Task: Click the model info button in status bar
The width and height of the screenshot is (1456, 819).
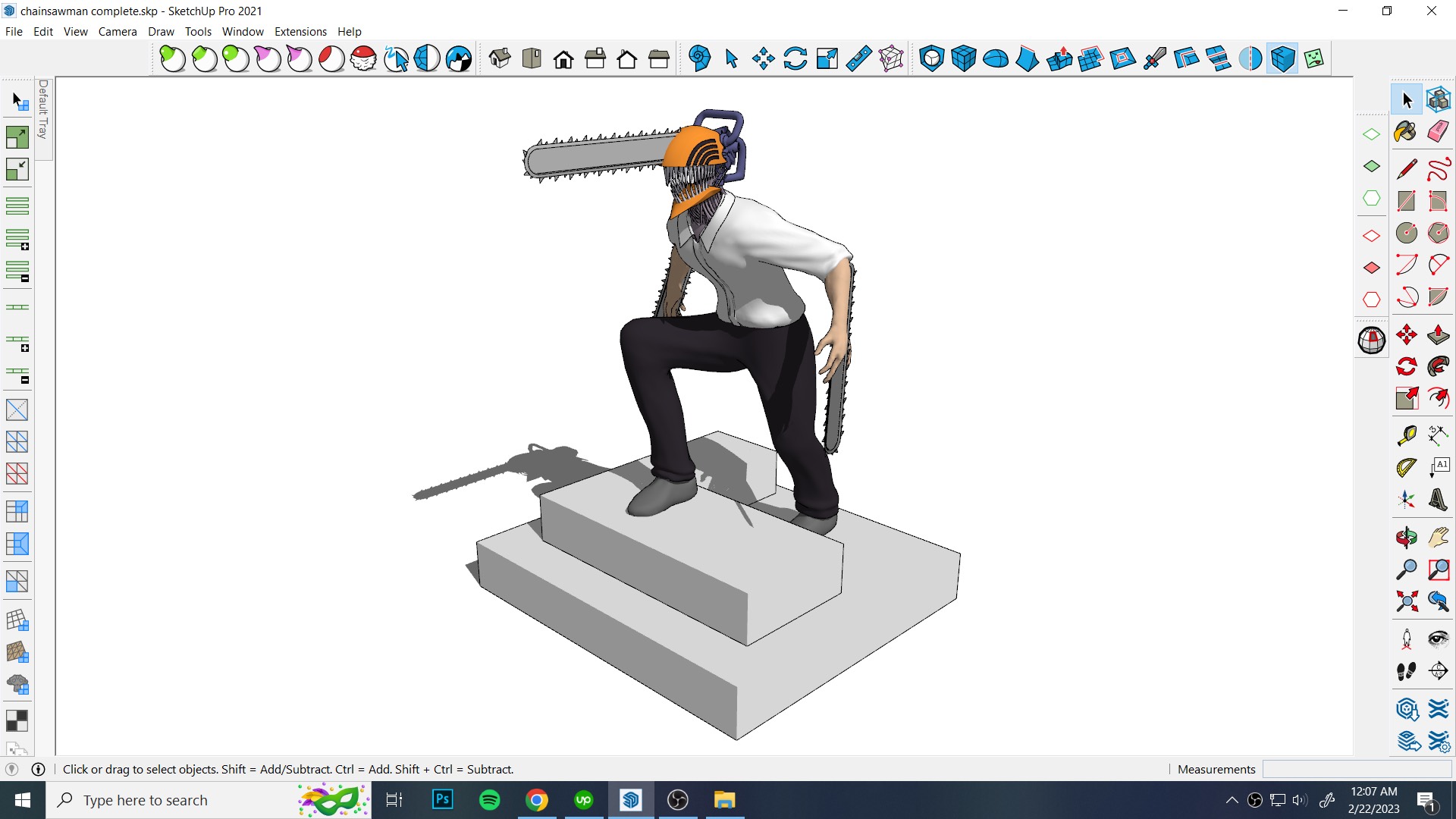Action: 38,769
